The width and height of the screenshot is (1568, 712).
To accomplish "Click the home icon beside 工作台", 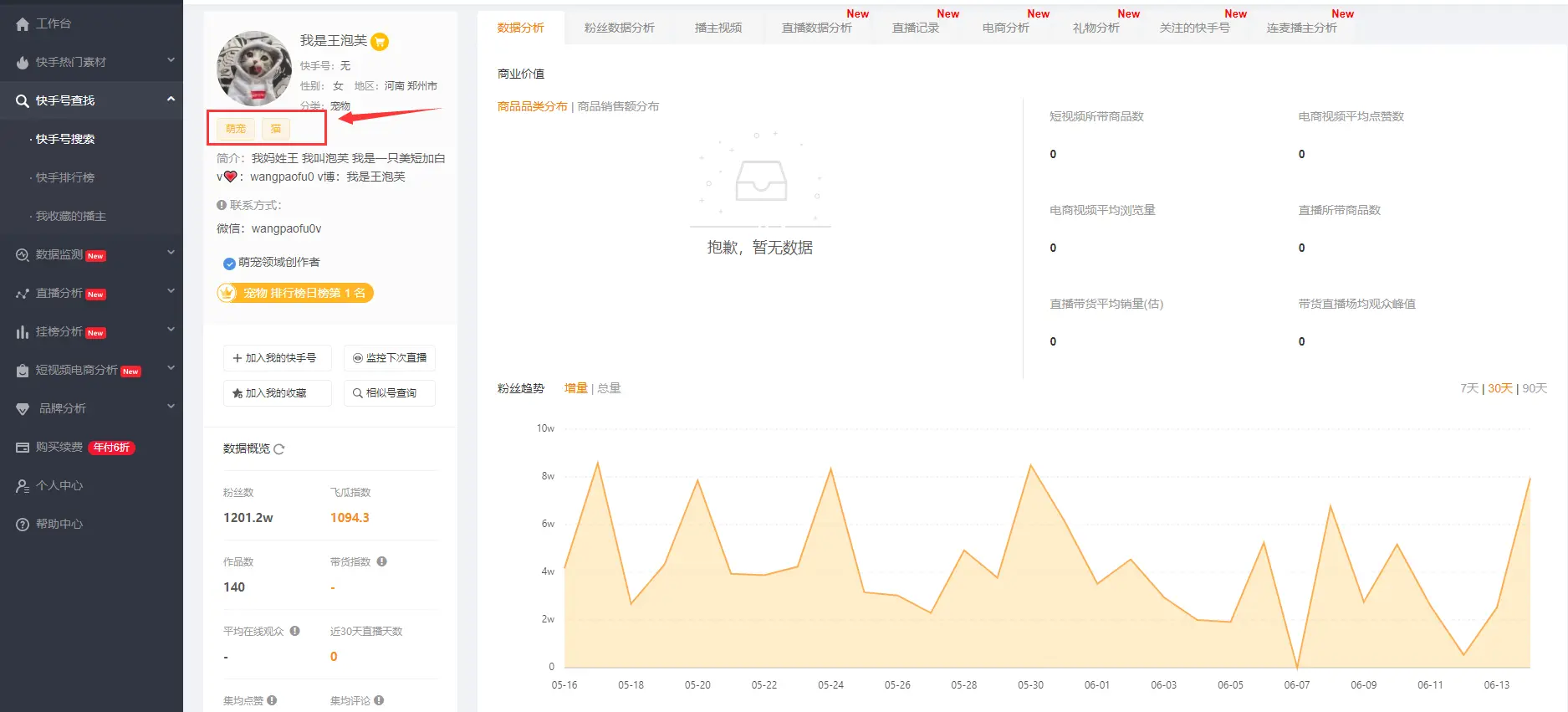I will pos(23,24).
